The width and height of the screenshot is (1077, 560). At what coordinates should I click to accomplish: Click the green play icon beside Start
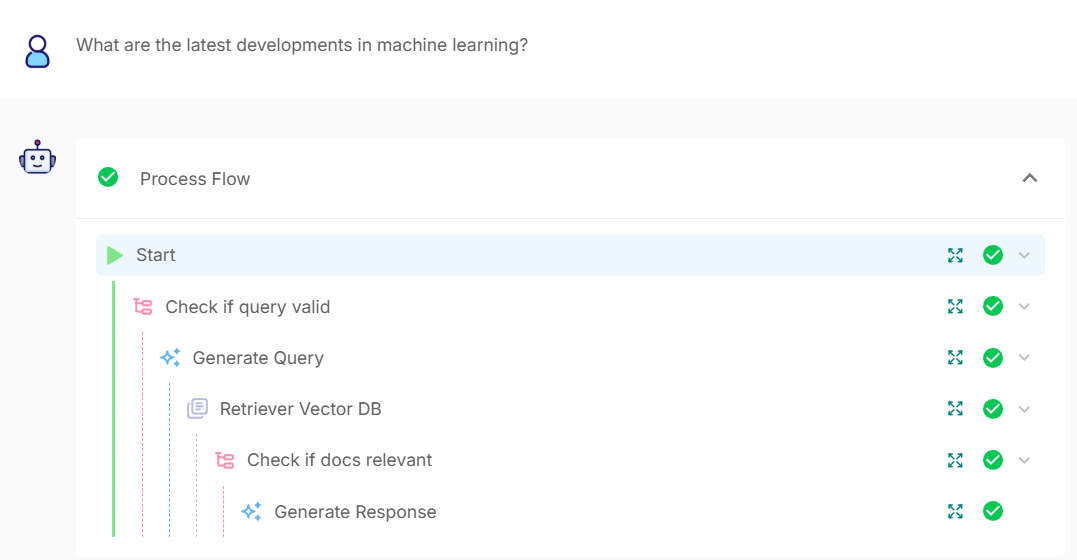[x=115, y=255]
